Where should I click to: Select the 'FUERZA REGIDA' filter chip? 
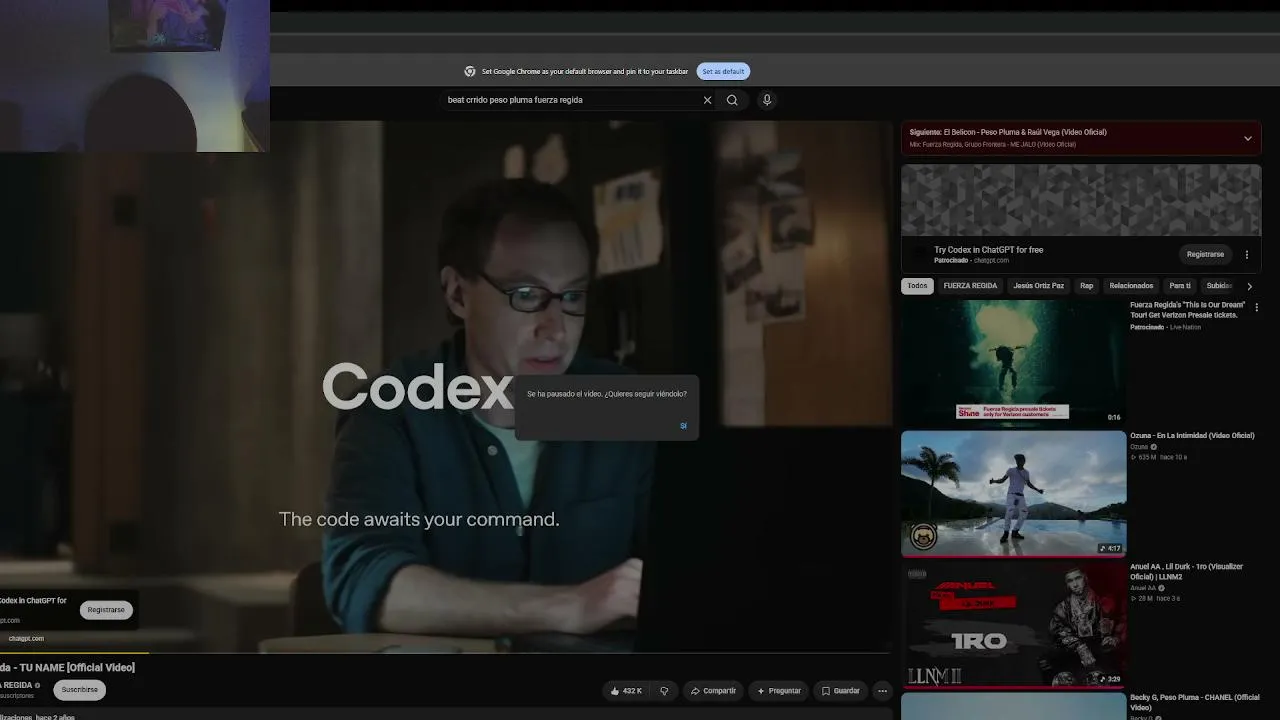[970, 286]
